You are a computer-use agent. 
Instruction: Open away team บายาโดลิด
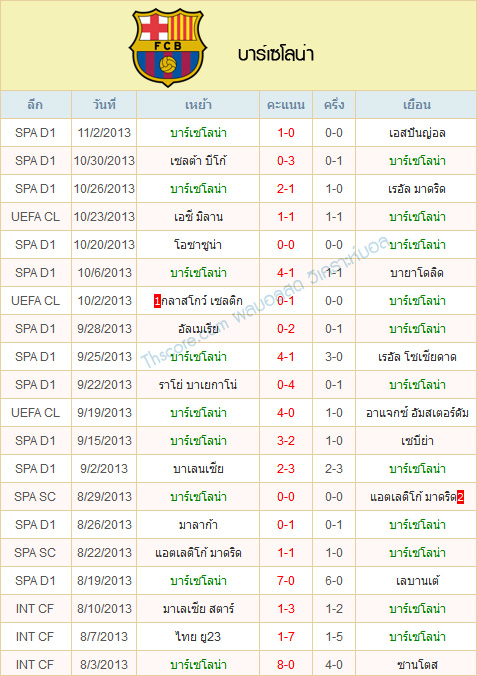click(x=417, y=273)
